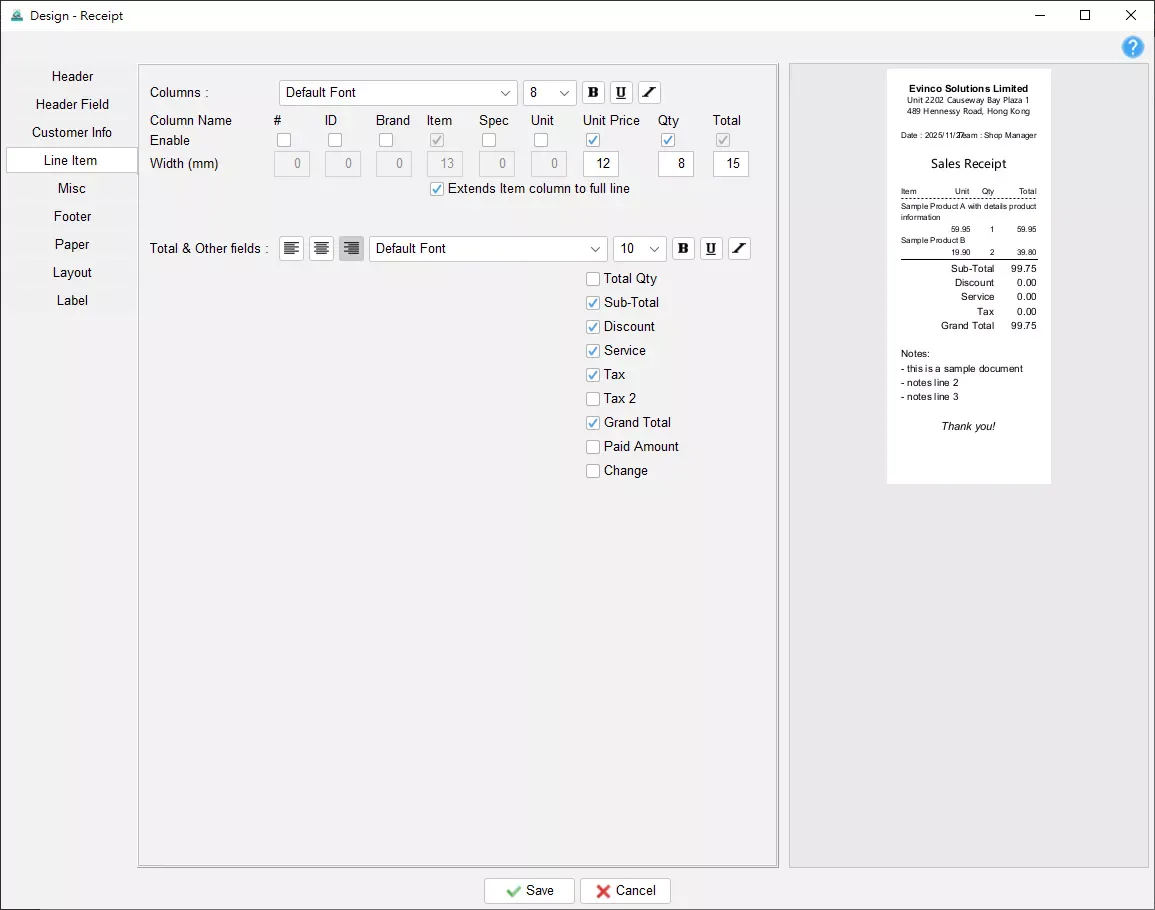The width and height of the screenshot is (1155, 910).
Task: Edit the Unit Price width field
Action: click(x=601, y=164)
